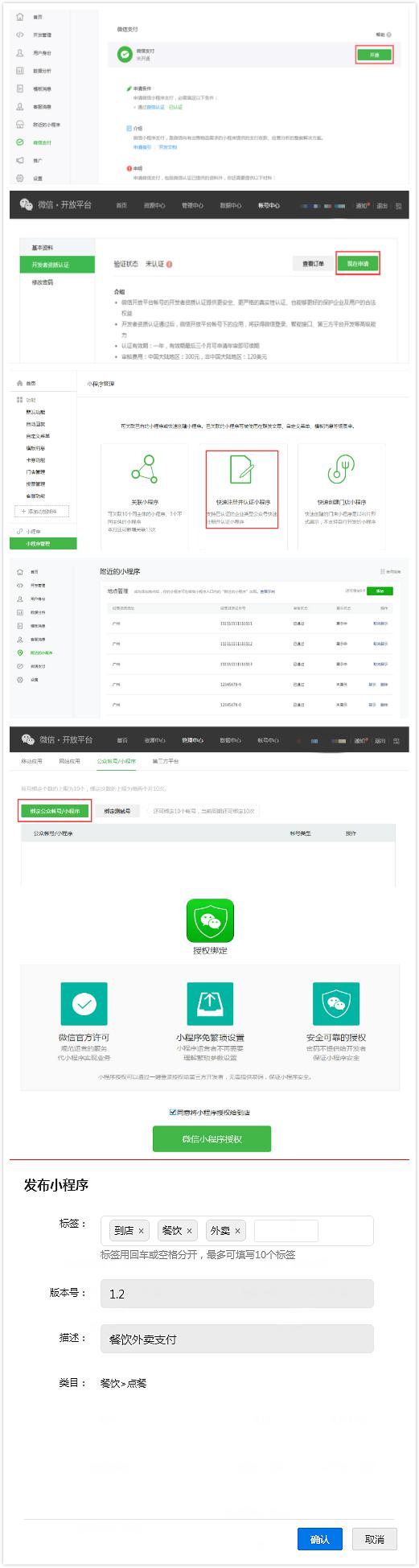419x1568 pixels.
Task: Click the blue 确认 button
Action: (320, 1539)
